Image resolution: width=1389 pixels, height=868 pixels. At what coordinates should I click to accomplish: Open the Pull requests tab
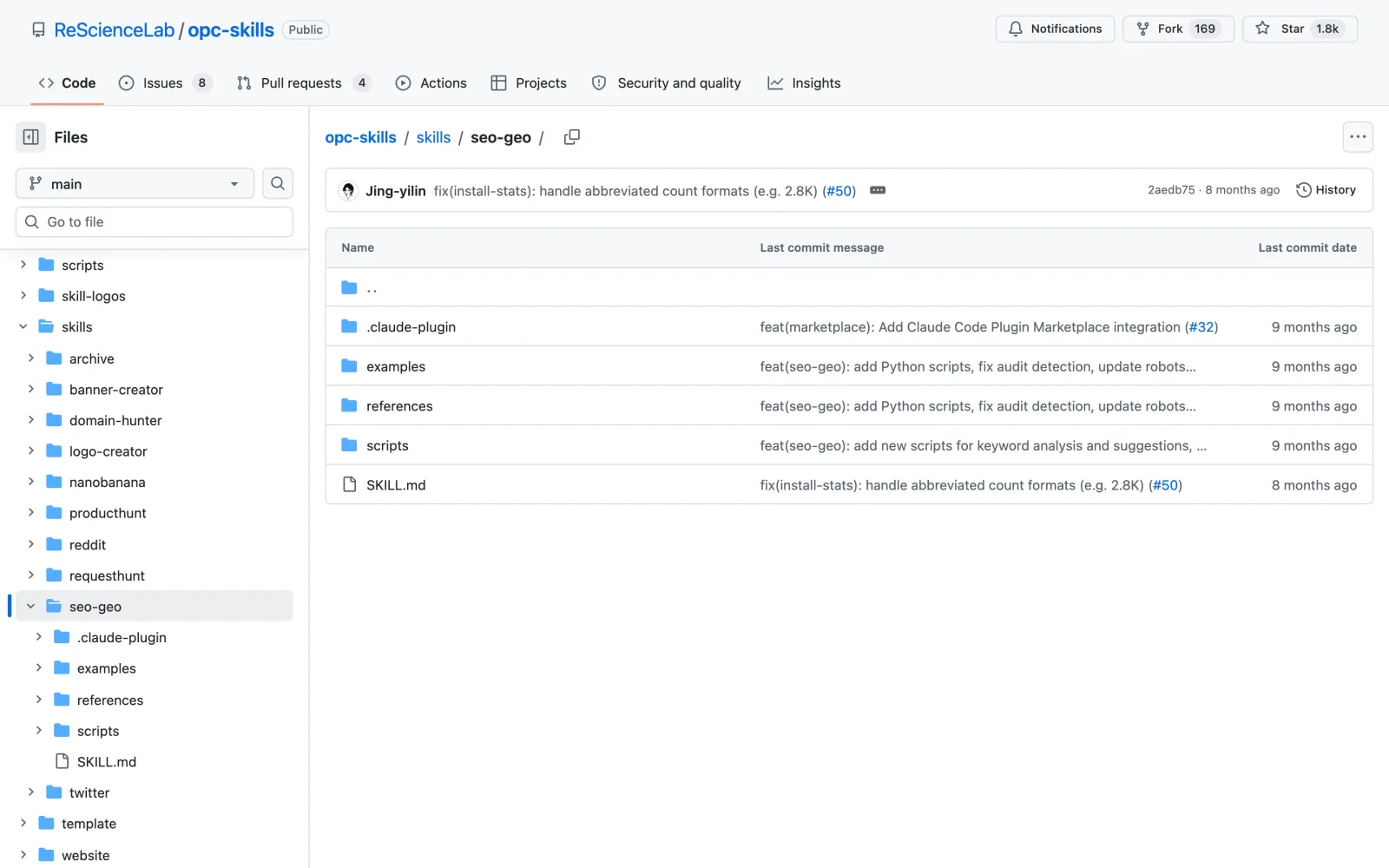coord(304,83)
